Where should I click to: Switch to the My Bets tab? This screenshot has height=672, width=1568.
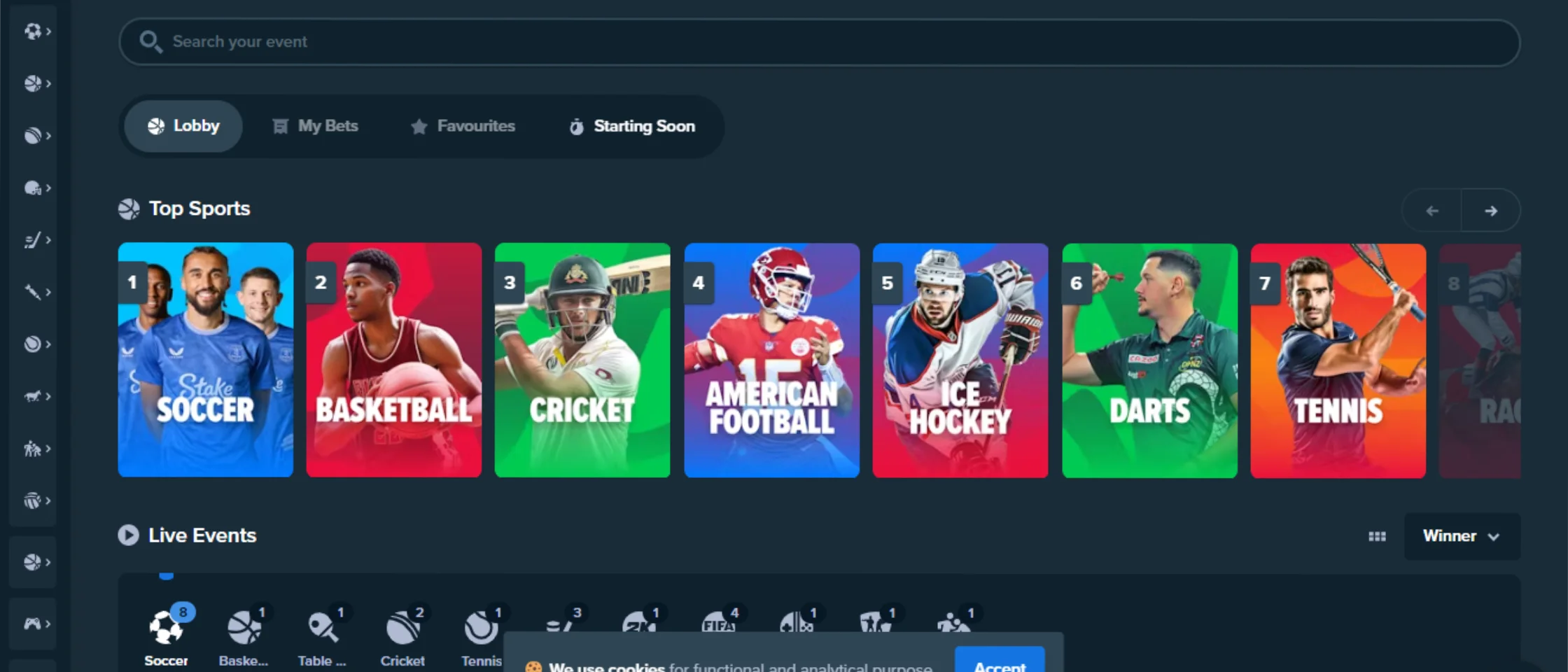[315, 126]
